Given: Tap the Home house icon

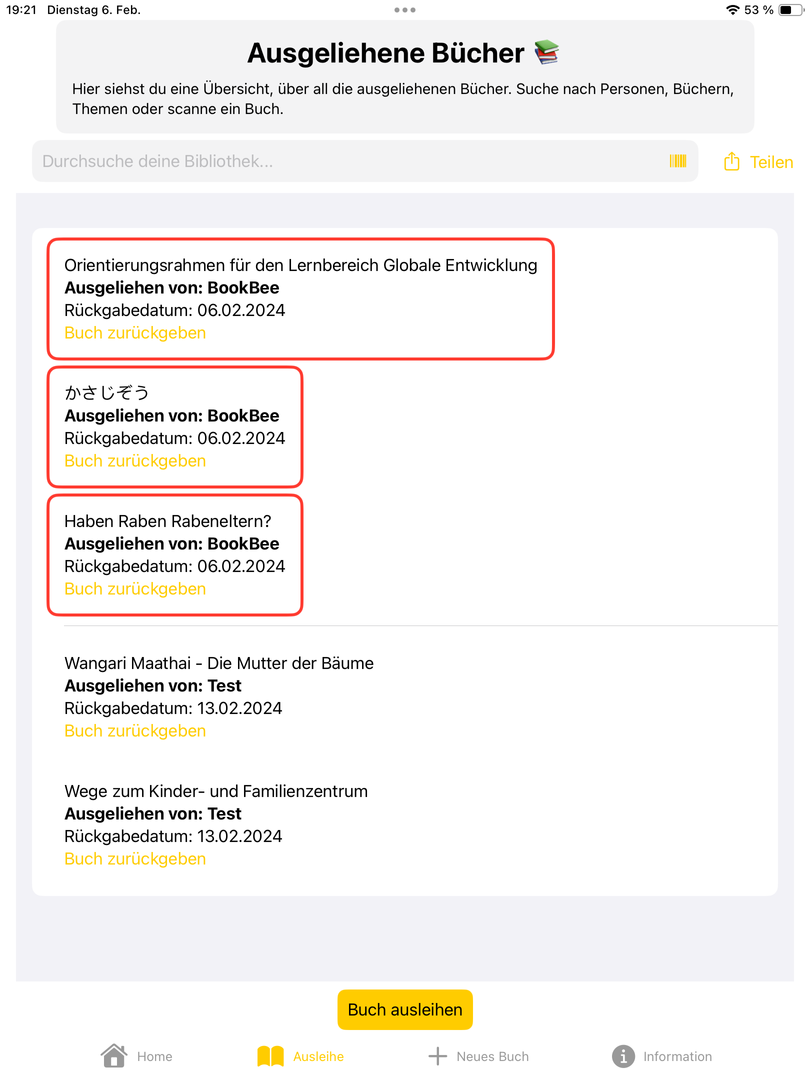Looking at the screenshot, I should pos(114,1056).
